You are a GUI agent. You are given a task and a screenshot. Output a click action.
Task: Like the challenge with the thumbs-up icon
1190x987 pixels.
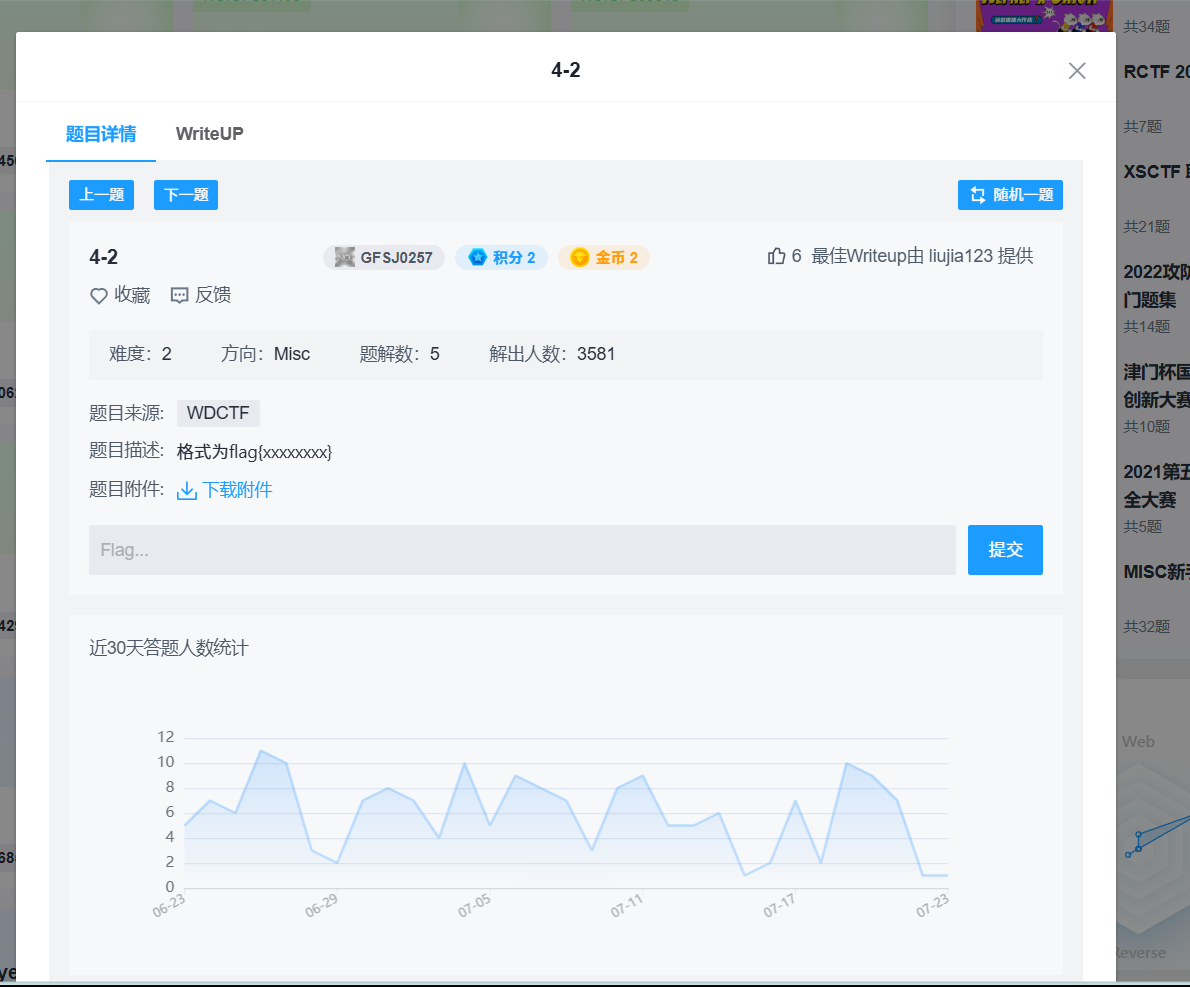pos(778,256)
